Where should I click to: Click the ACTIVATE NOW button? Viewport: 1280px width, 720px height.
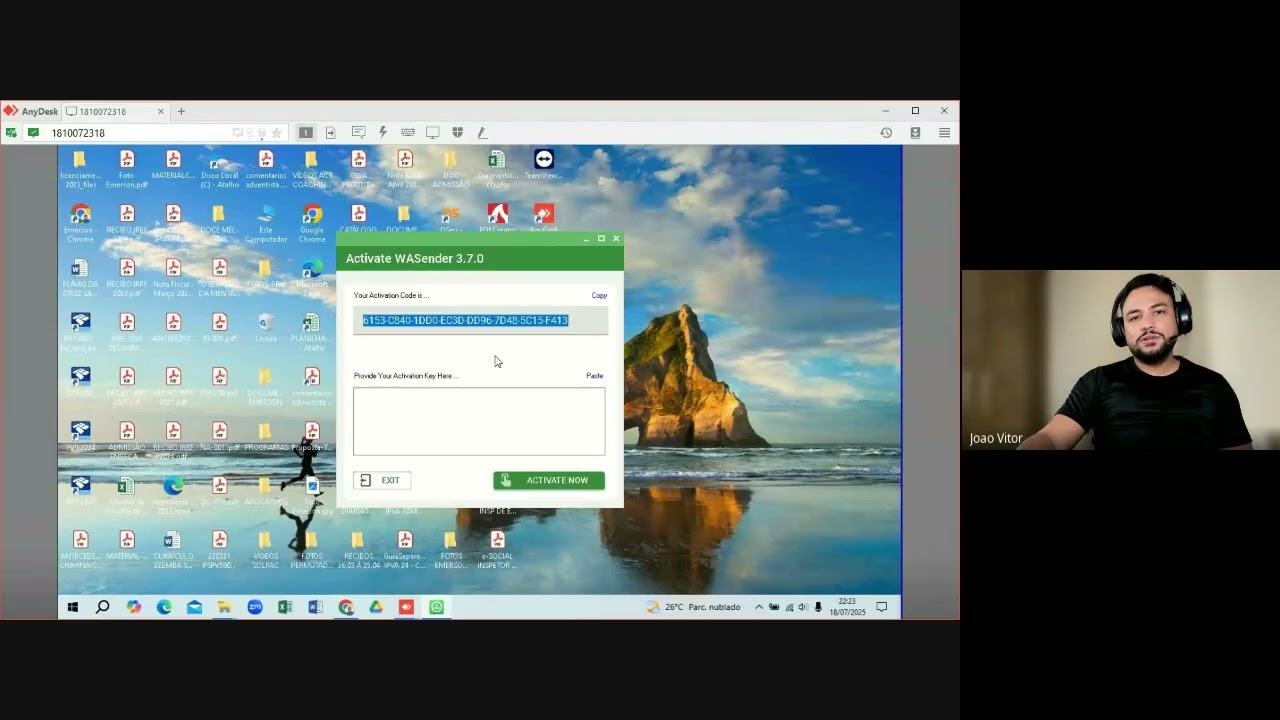tap(549, 480)
